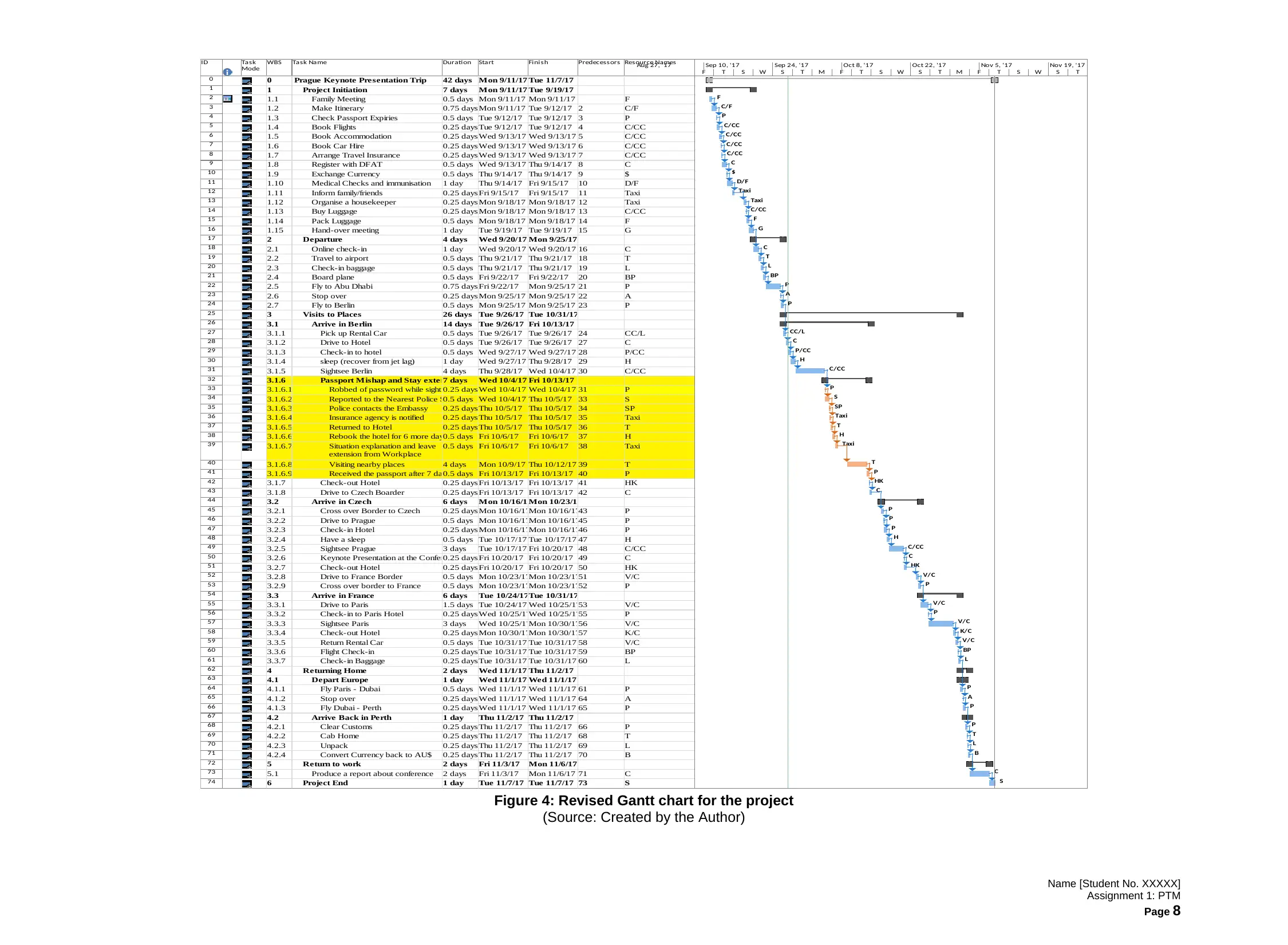Click the Source: Created by the Author line
This screenshot has width=1288, height=945.
click(643, 818)
